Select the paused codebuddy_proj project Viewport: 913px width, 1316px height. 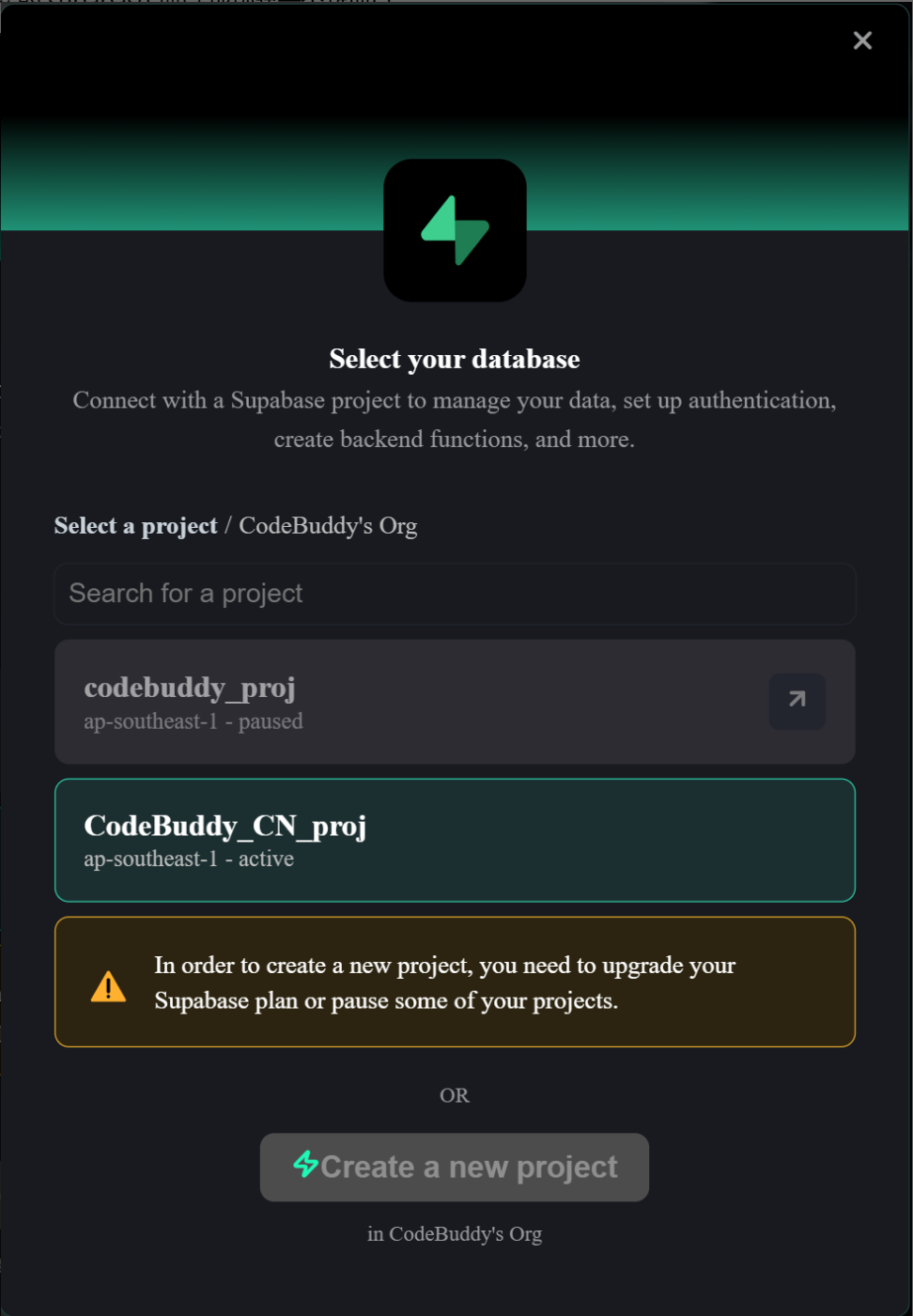tap(376, 702)
